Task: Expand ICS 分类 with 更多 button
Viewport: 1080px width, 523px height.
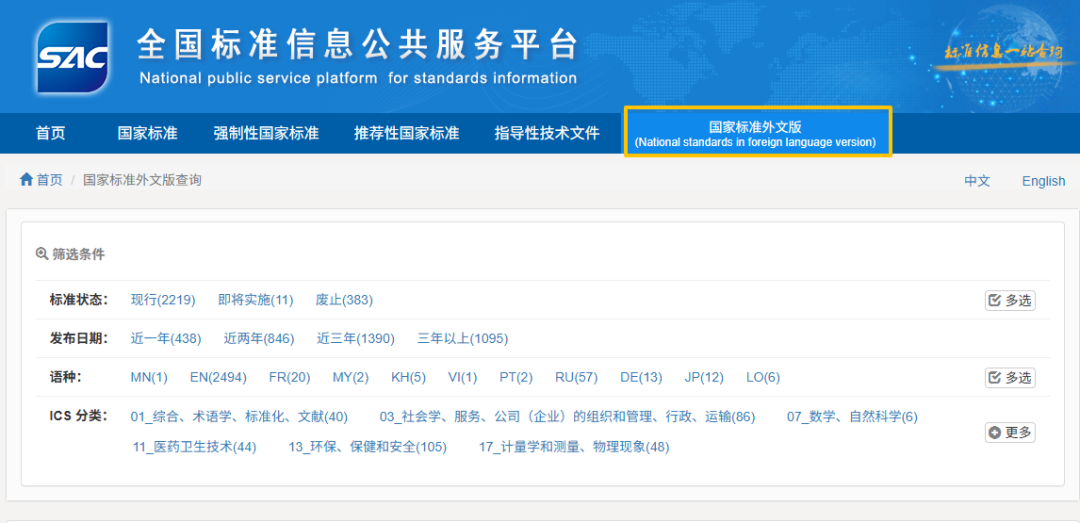Action: [x=1009, y=432]
